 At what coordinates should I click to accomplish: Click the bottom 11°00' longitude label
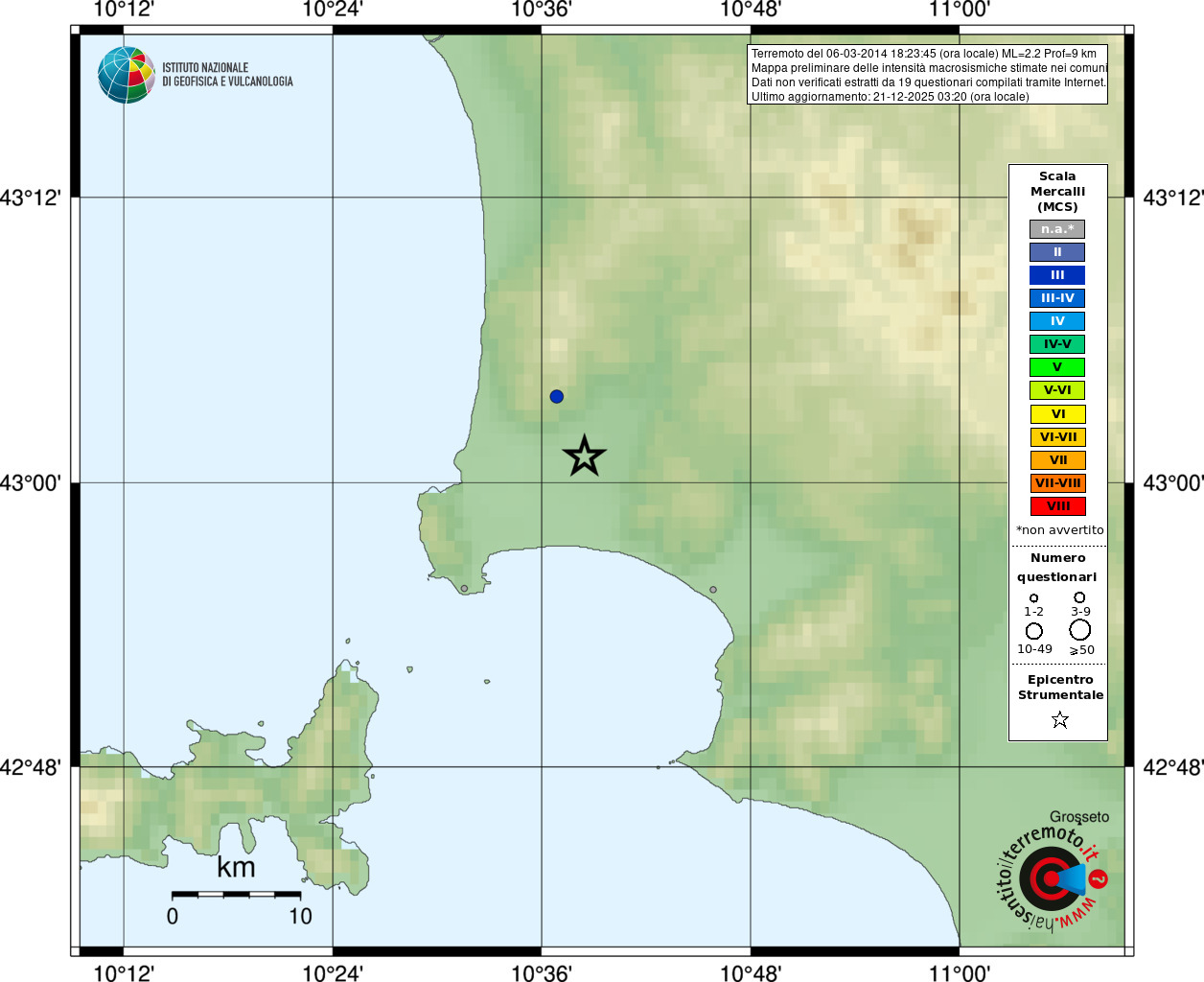(x=960, y=972)
